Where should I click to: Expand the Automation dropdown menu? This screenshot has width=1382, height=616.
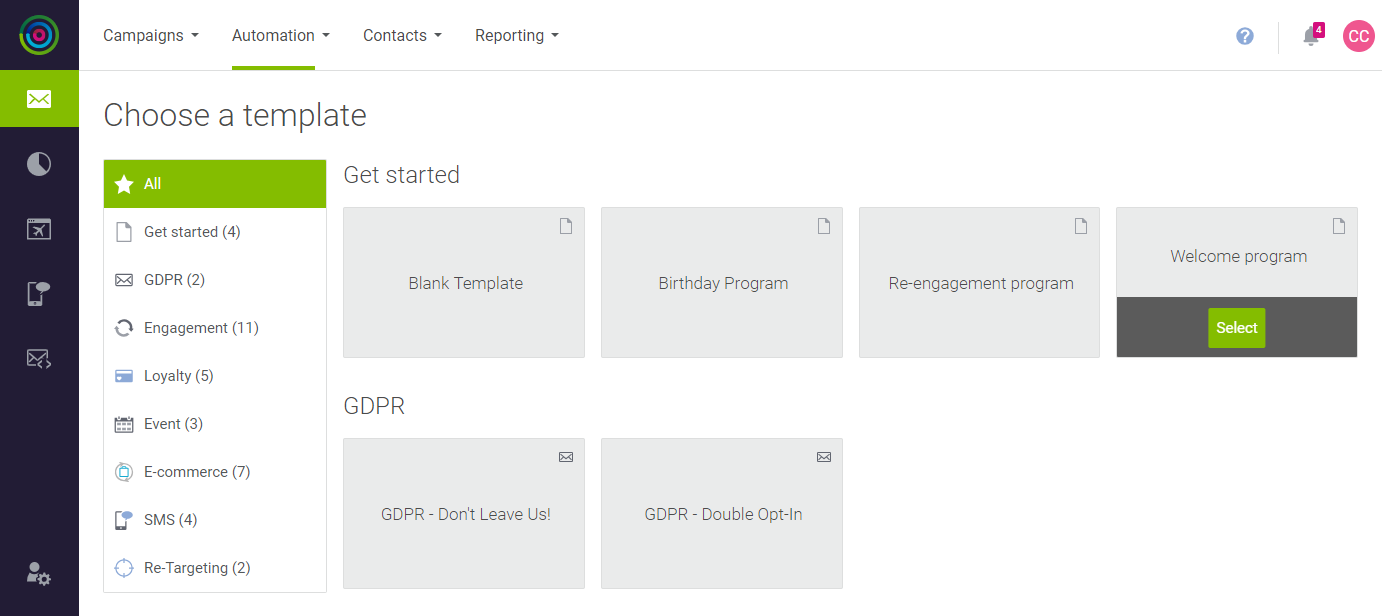click(281, 35)
